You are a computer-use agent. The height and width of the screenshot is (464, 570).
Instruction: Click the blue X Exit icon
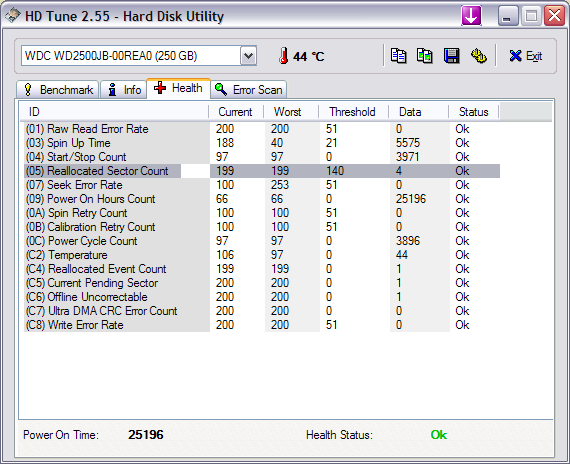tap(515, 56)
